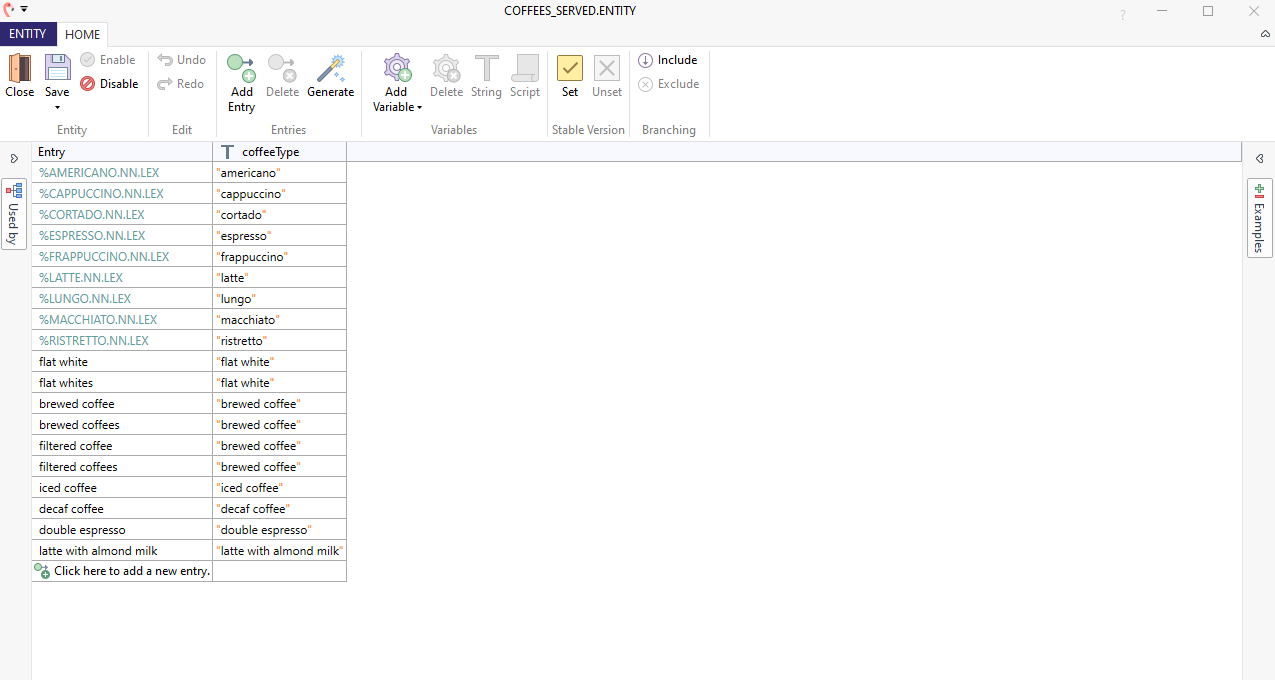Image resolution: width=1275 pixels, height=680 pixels.
Task: Expand the left panel arrow
Action: coord(14,159)
